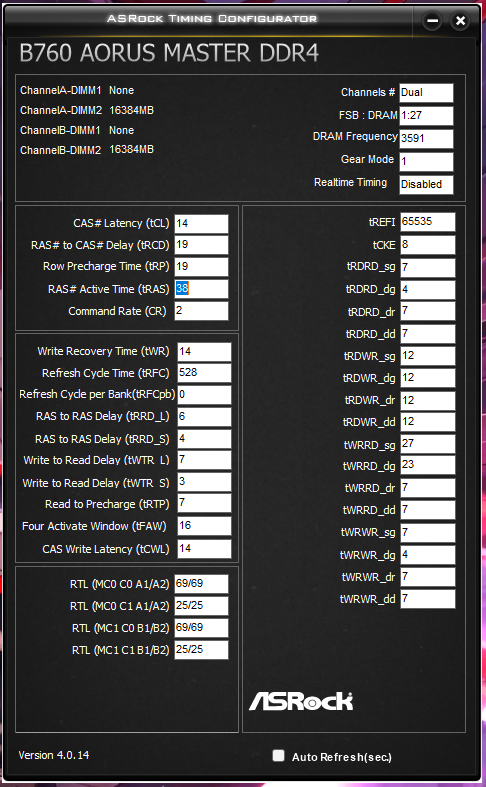The width and height of the screenshot is (486, 787).
Task: Select the DRAM Frequency field
Action: pos(426,139)
